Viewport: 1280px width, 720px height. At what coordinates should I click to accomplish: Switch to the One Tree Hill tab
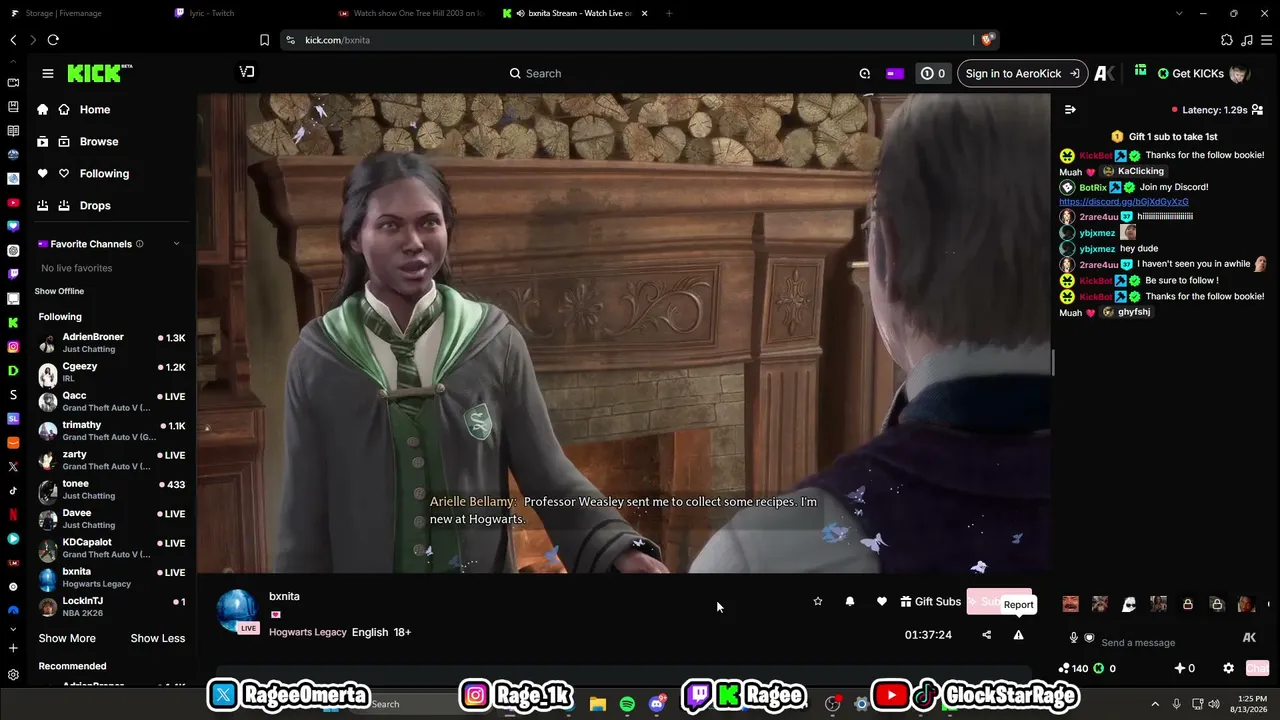[x=410, y=13]
